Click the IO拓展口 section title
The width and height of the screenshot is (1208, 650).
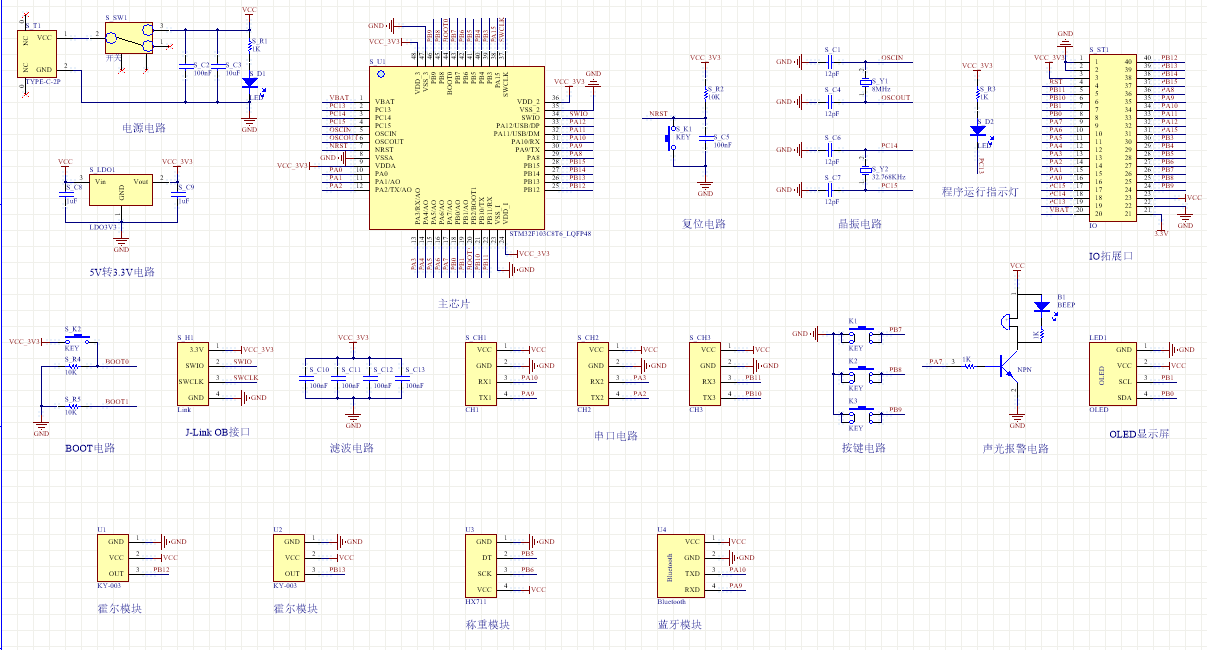click(1112, 256)
